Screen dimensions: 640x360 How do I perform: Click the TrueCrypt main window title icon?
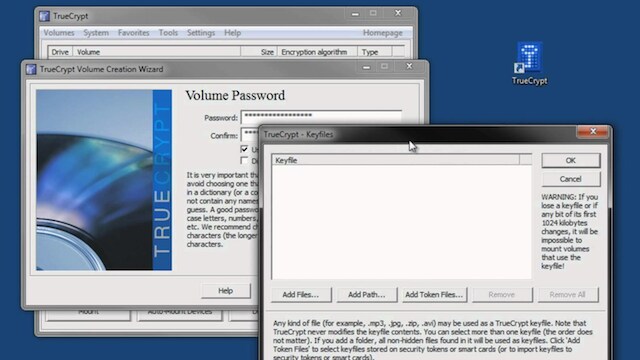pos(44,16)
